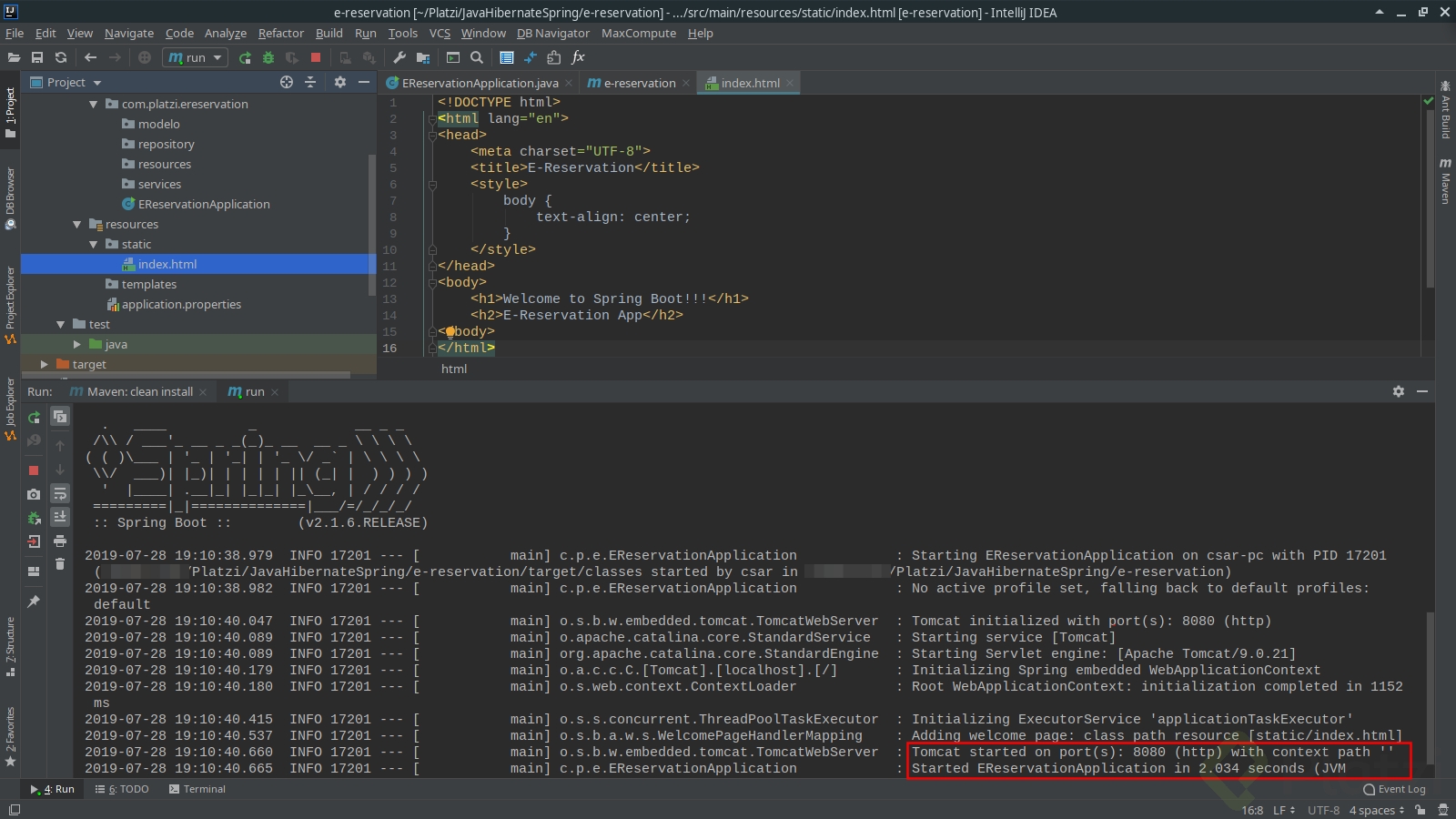Collapse the resources folder in tree
This screenshot has height=819, width=1456.
tap(76, 225)
